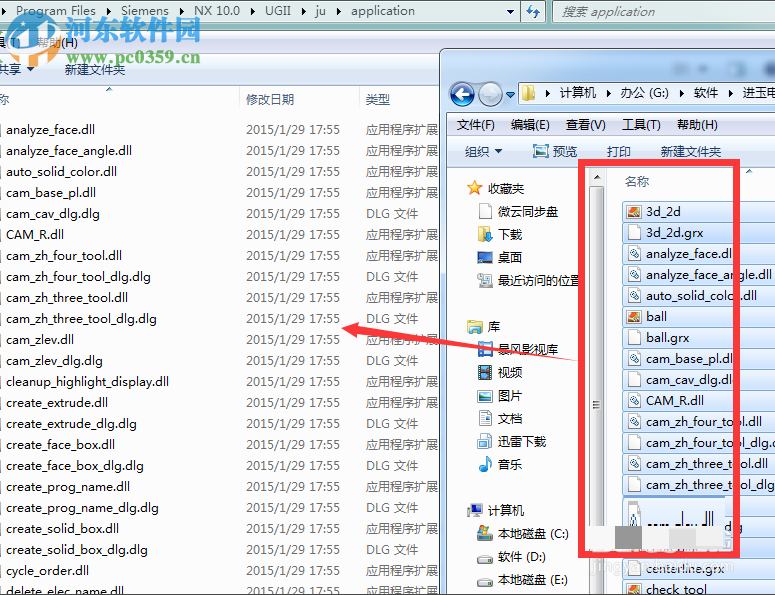Click the 库 libraries icon

click(x=474, y=327)
